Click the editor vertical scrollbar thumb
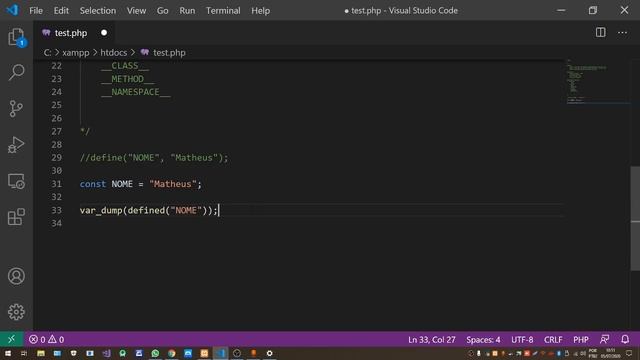This screenshot has height=360, width=640. click(635, 218)
